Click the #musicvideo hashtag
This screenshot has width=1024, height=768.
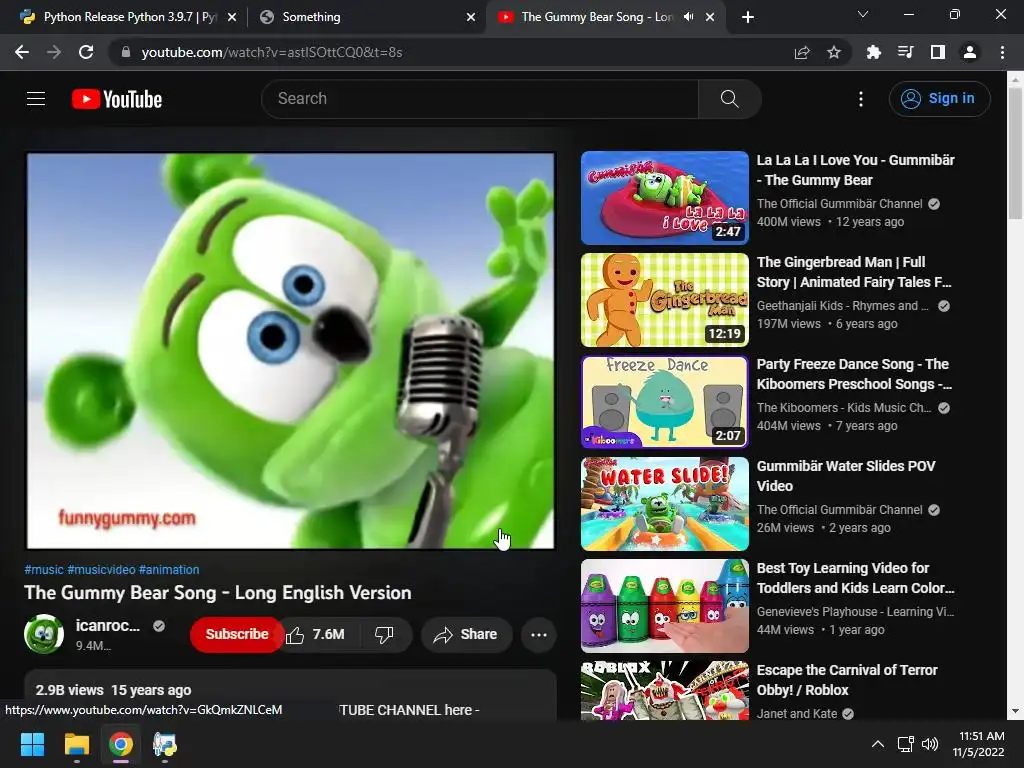pyautogui.click(x=101, y=569)
